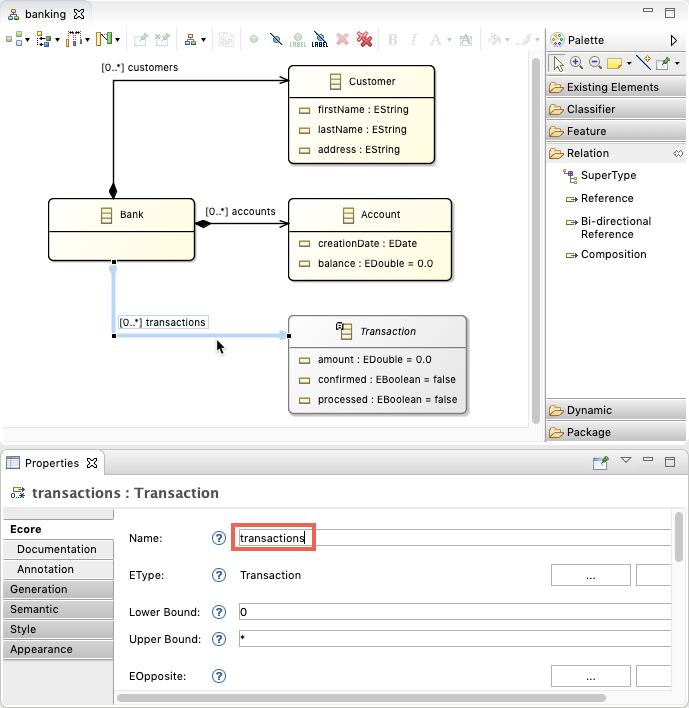
Task: Click the light green Show LABEL icon
Action: point(298,40)
